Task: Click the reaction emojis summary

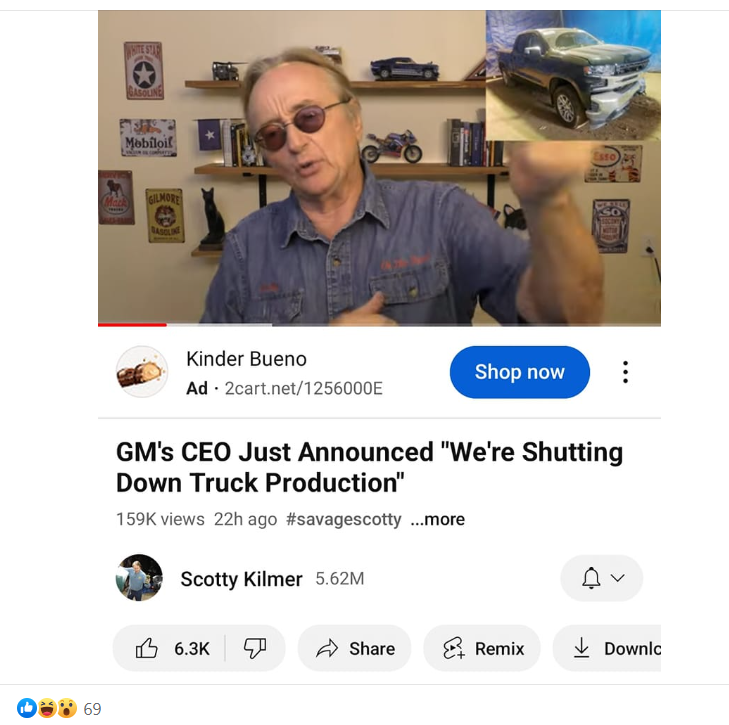Action: 47,709
